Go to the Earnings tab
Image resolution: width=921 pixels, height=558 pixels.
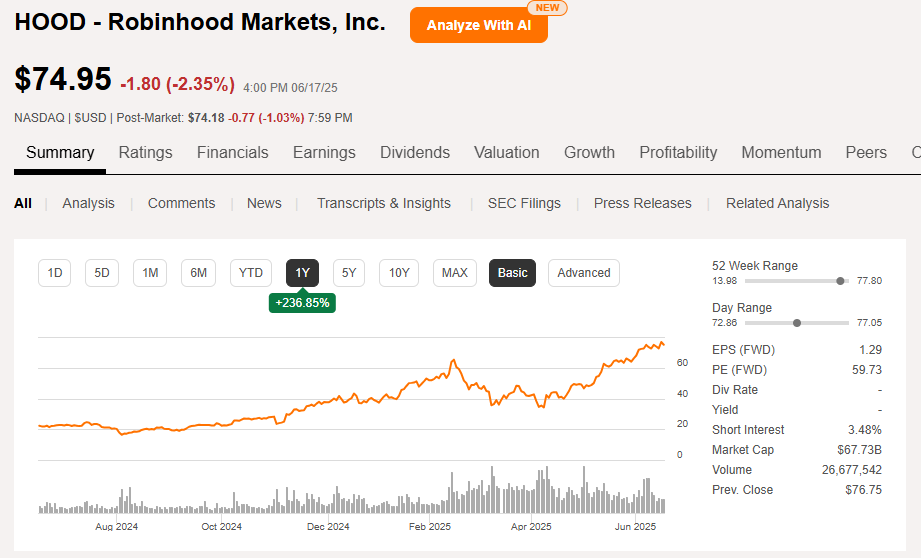coord(324,152)
